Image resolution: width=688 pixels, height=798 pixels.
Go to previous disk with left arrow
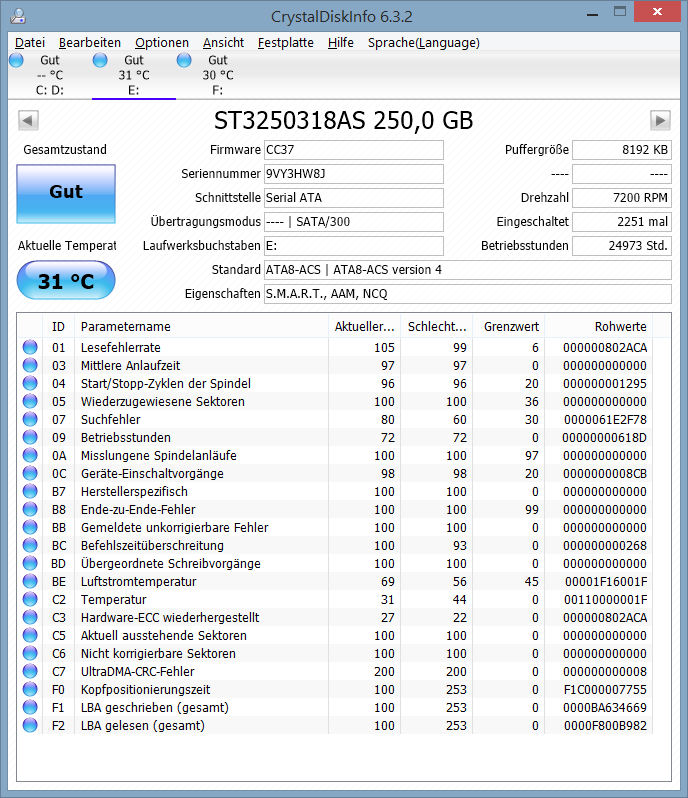pos(28,121)
